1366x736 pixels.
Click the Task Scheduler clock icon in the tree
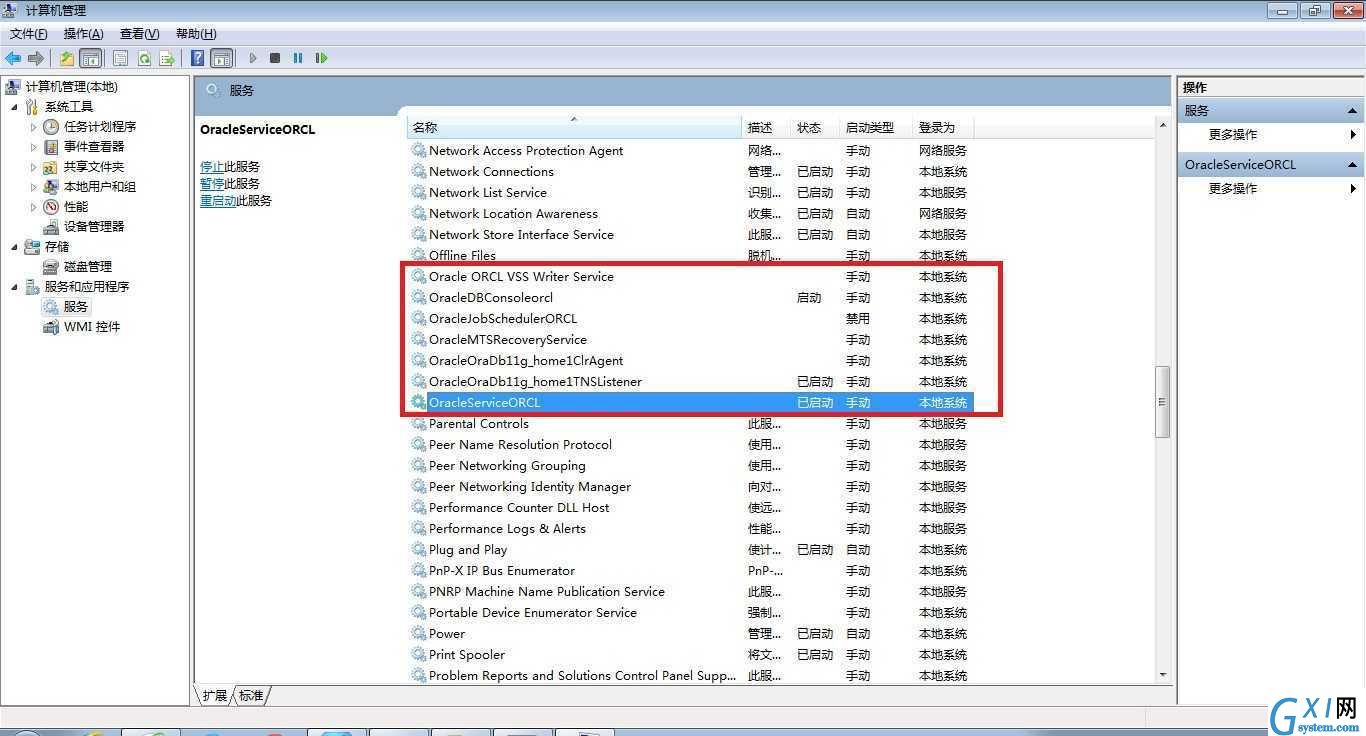pos(51,126)
